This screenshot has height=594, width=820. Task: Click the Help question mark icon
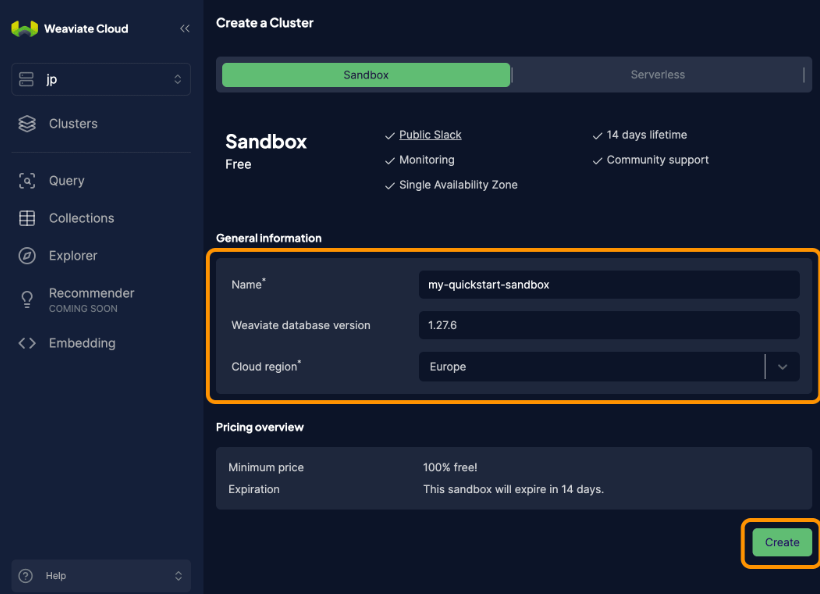(26, 576)
